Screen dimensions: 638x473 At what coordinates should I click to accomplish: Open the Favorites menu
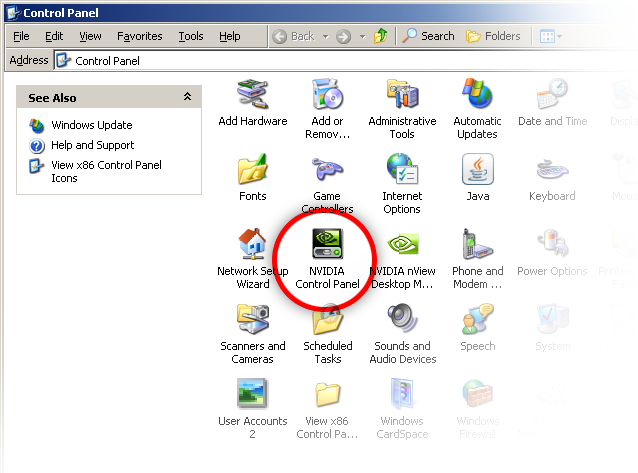140,36
